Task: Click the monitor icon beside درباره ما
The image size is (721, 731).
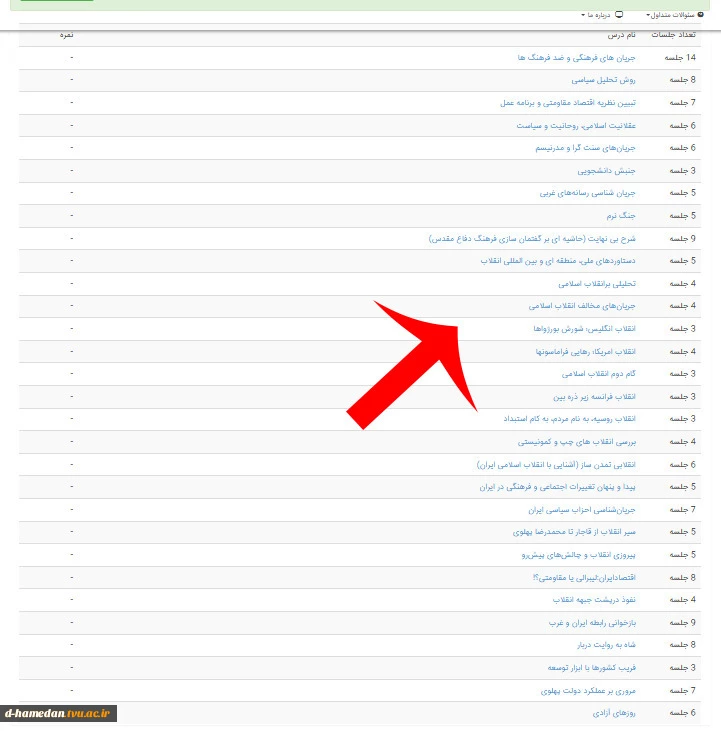Action: [x=618, y=15]
